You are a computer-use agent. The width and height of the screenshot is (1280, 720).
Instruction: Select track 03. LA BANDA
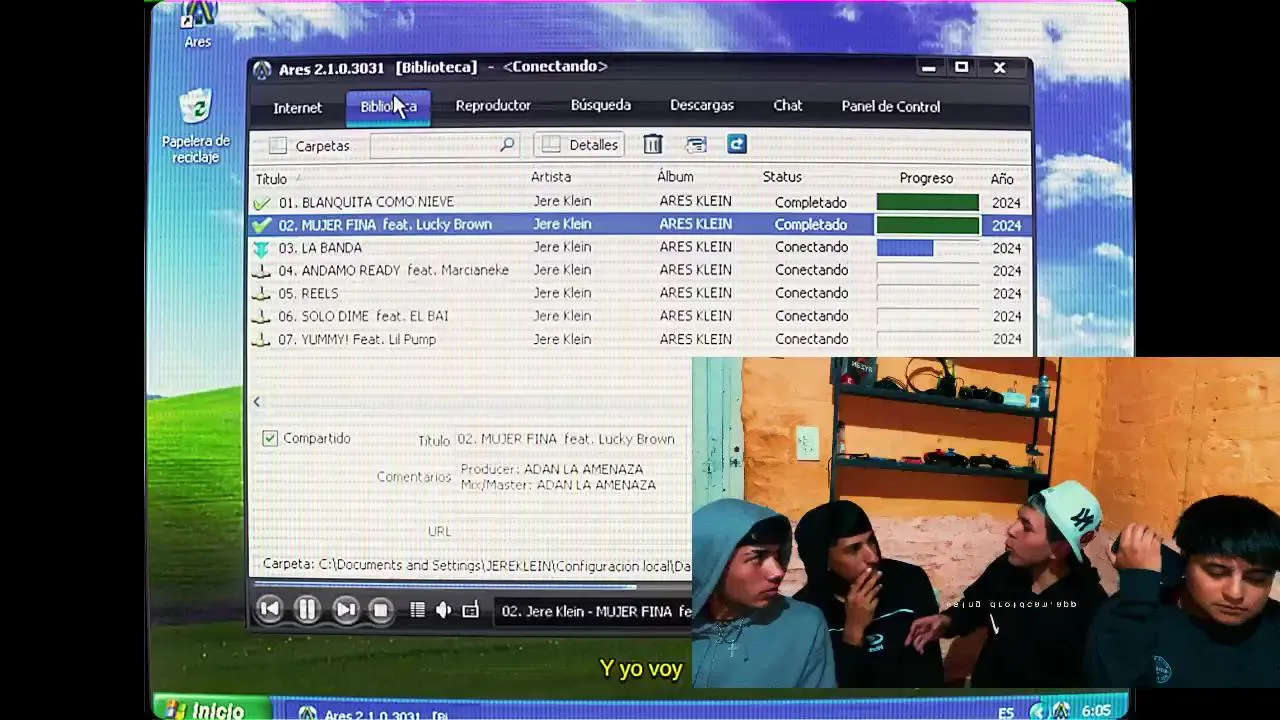click(x=640, y=248)
